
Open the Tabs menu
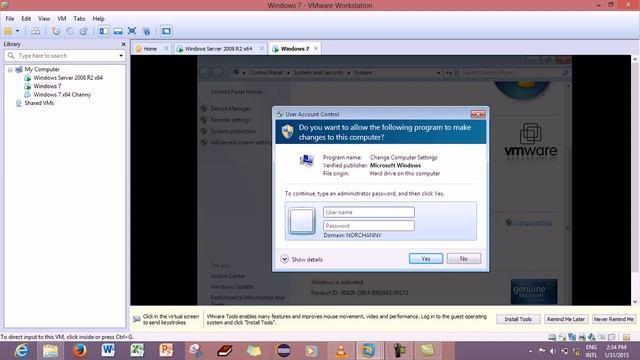click(x=79, y=19)
